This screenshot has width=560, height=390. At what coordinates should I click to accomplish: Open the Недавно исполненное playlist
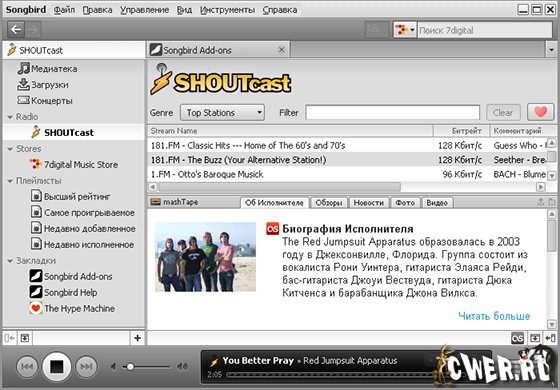point(82,245)
